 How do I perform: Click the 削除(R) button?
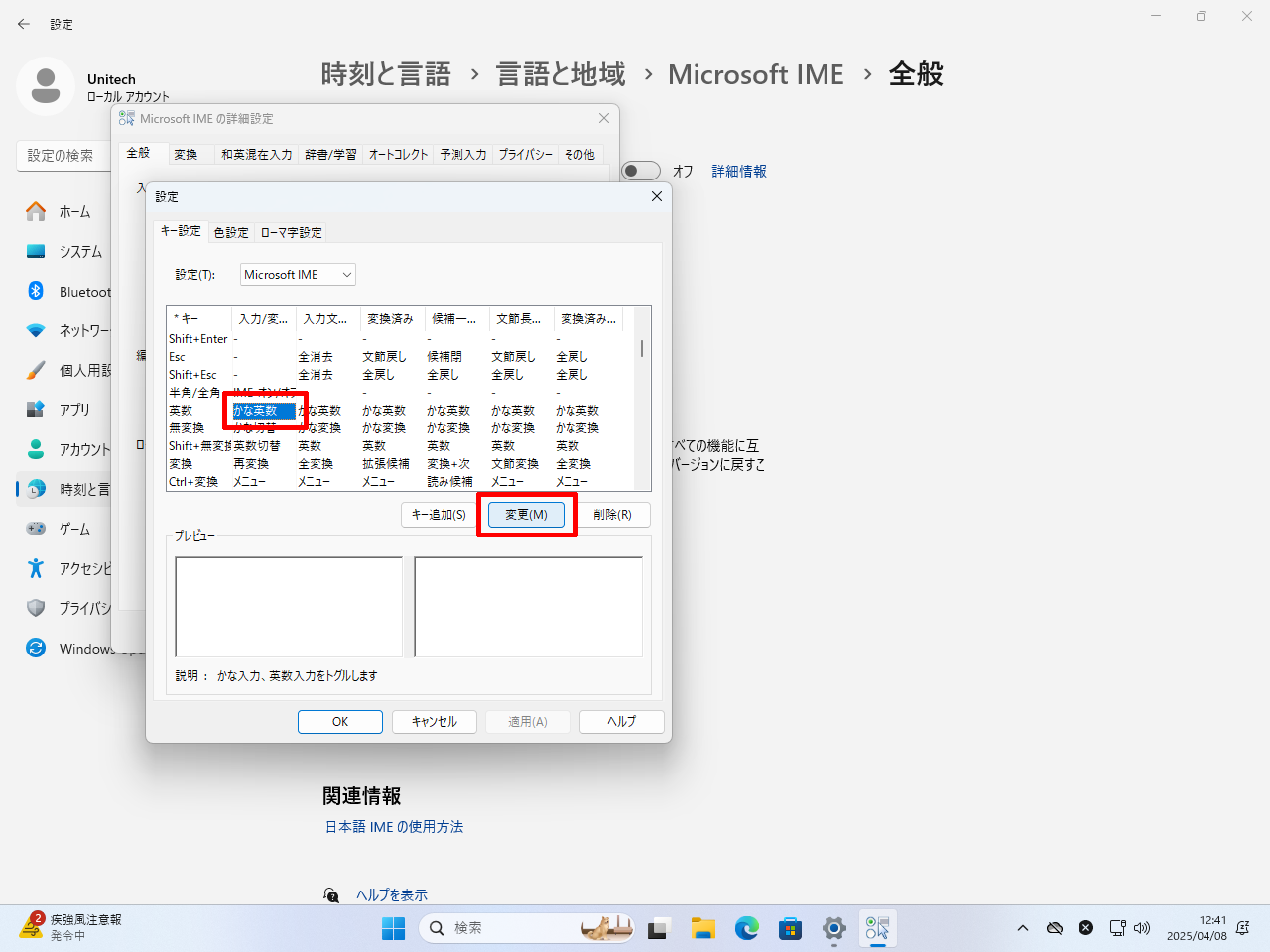coord(612,515)
